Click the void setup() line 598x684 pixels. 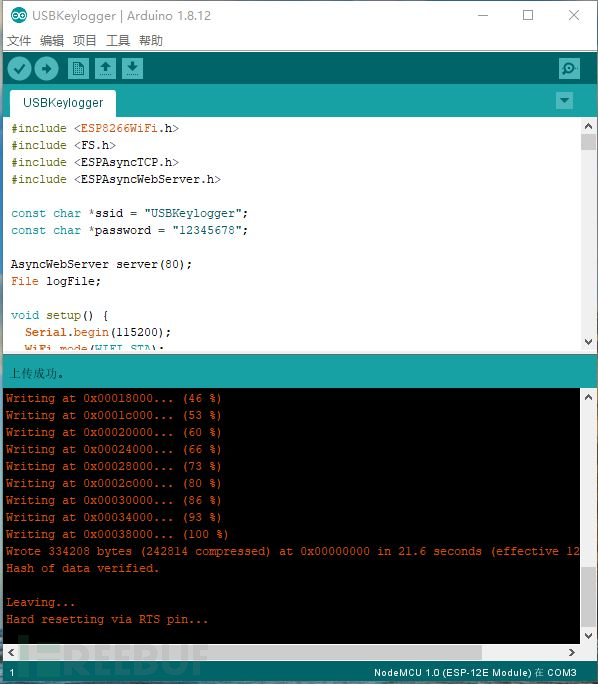(60, 315)
